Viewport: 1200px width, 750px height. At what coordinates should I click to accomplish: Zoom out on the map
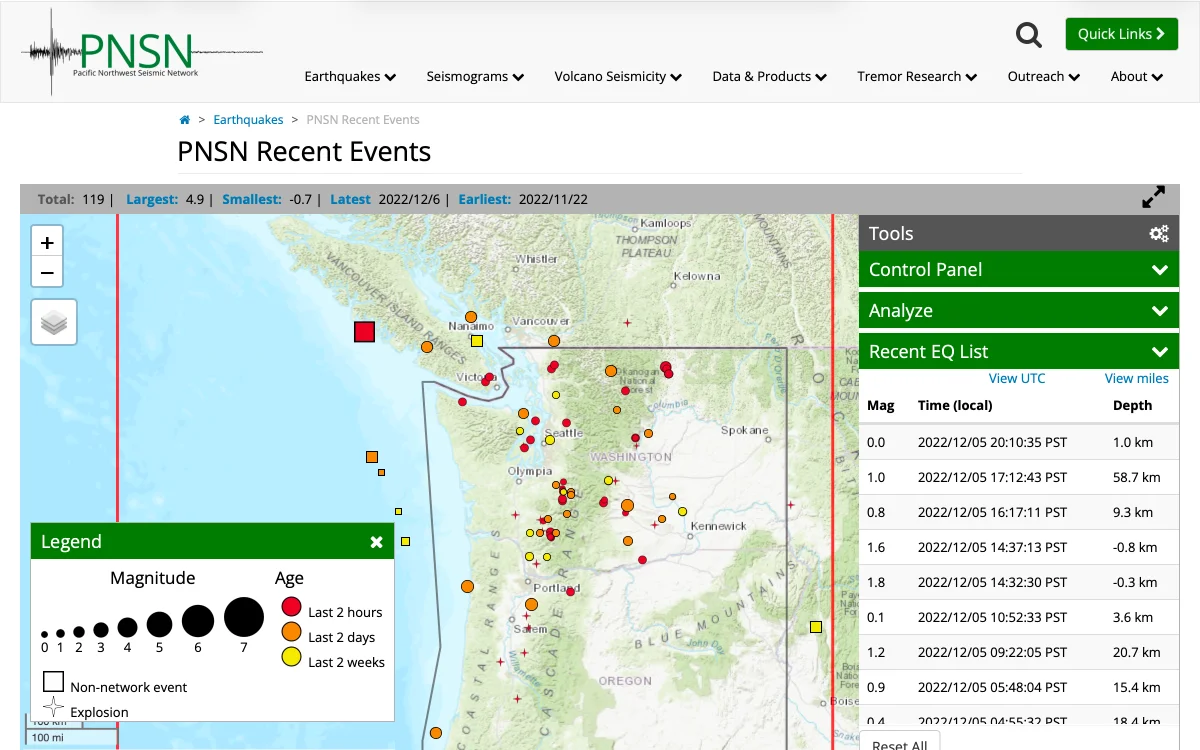47,272
